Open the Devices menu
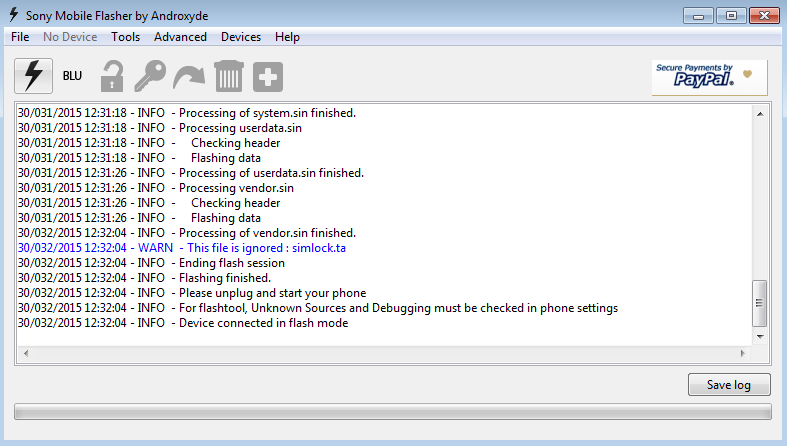 241,37
